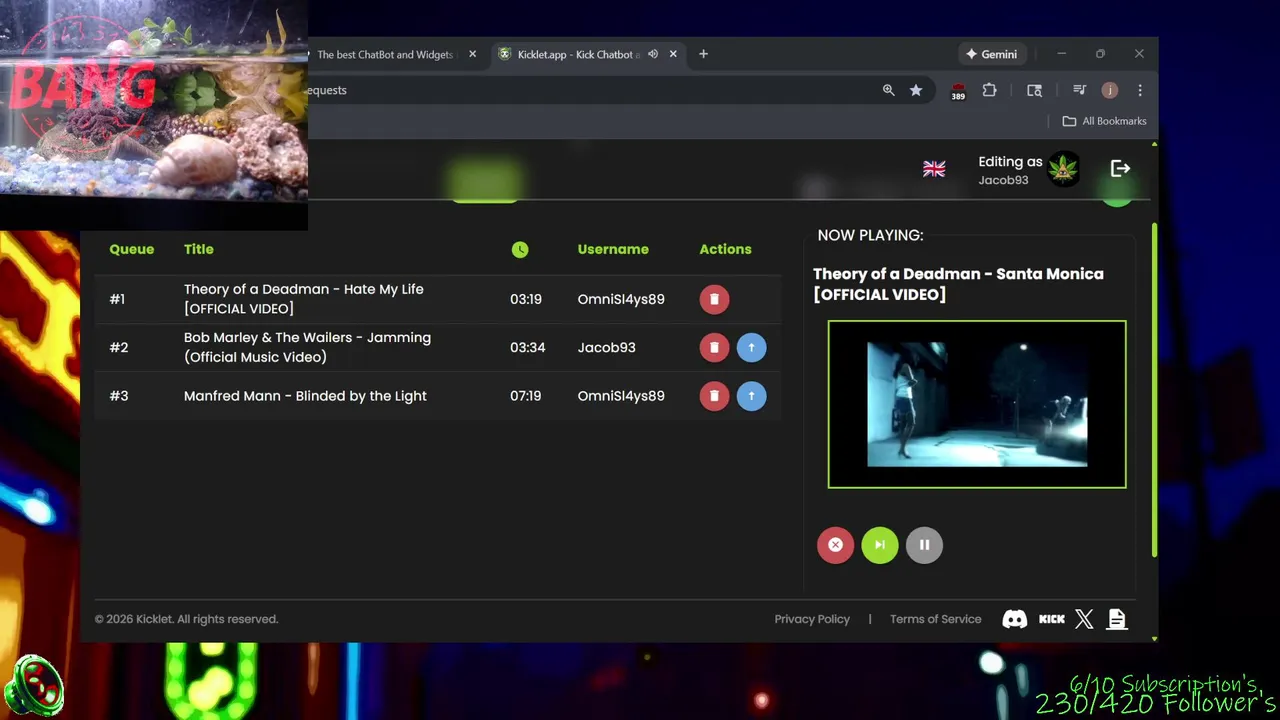
Task: Select the Actions column header
Action: click(725, 249)
